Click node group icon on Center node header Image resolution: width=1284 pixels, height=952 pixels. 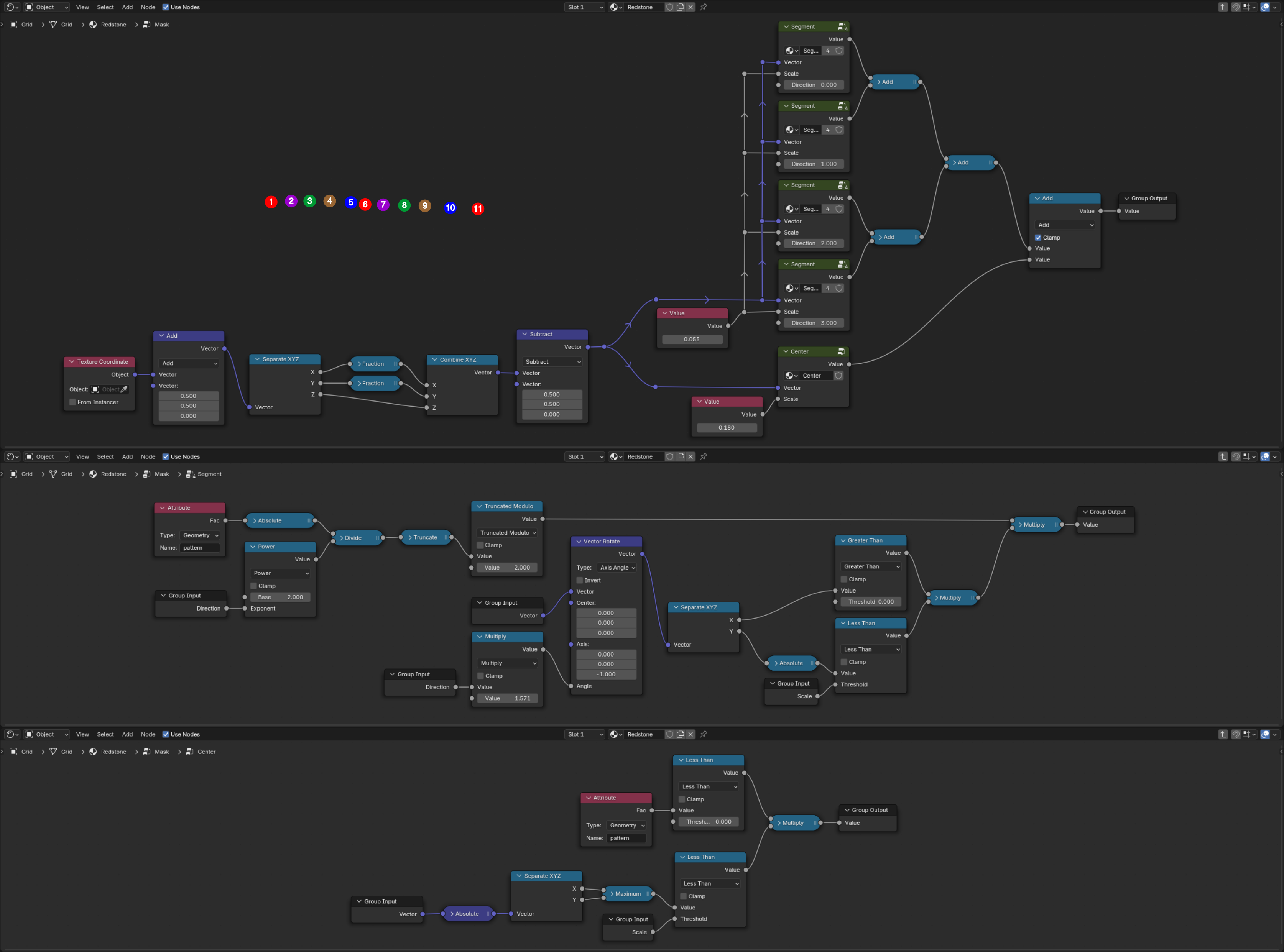point(841,351)
